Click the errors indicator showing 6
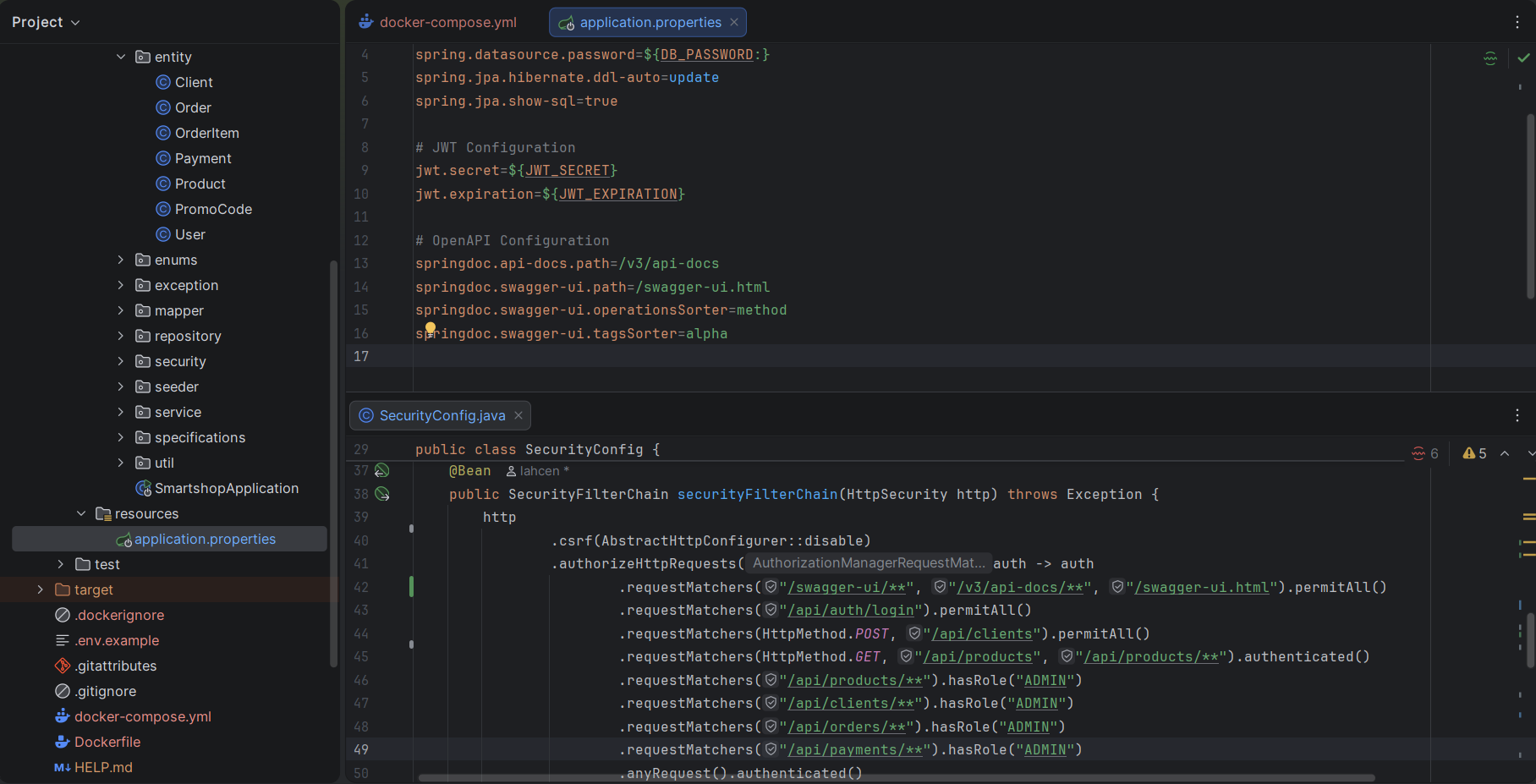1536x784 pixels. tap(1425, 453)
